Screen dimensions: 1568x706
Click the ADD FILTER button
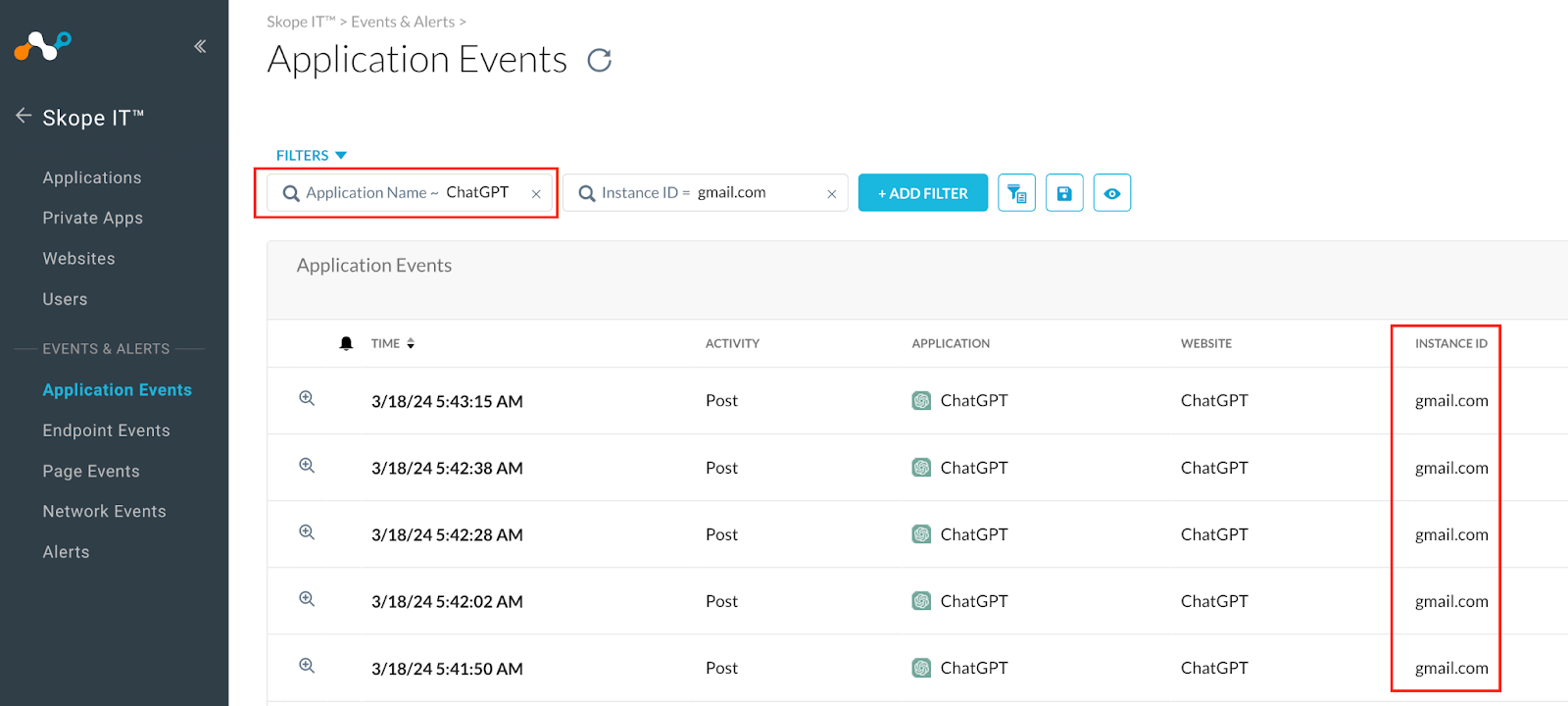923,193
